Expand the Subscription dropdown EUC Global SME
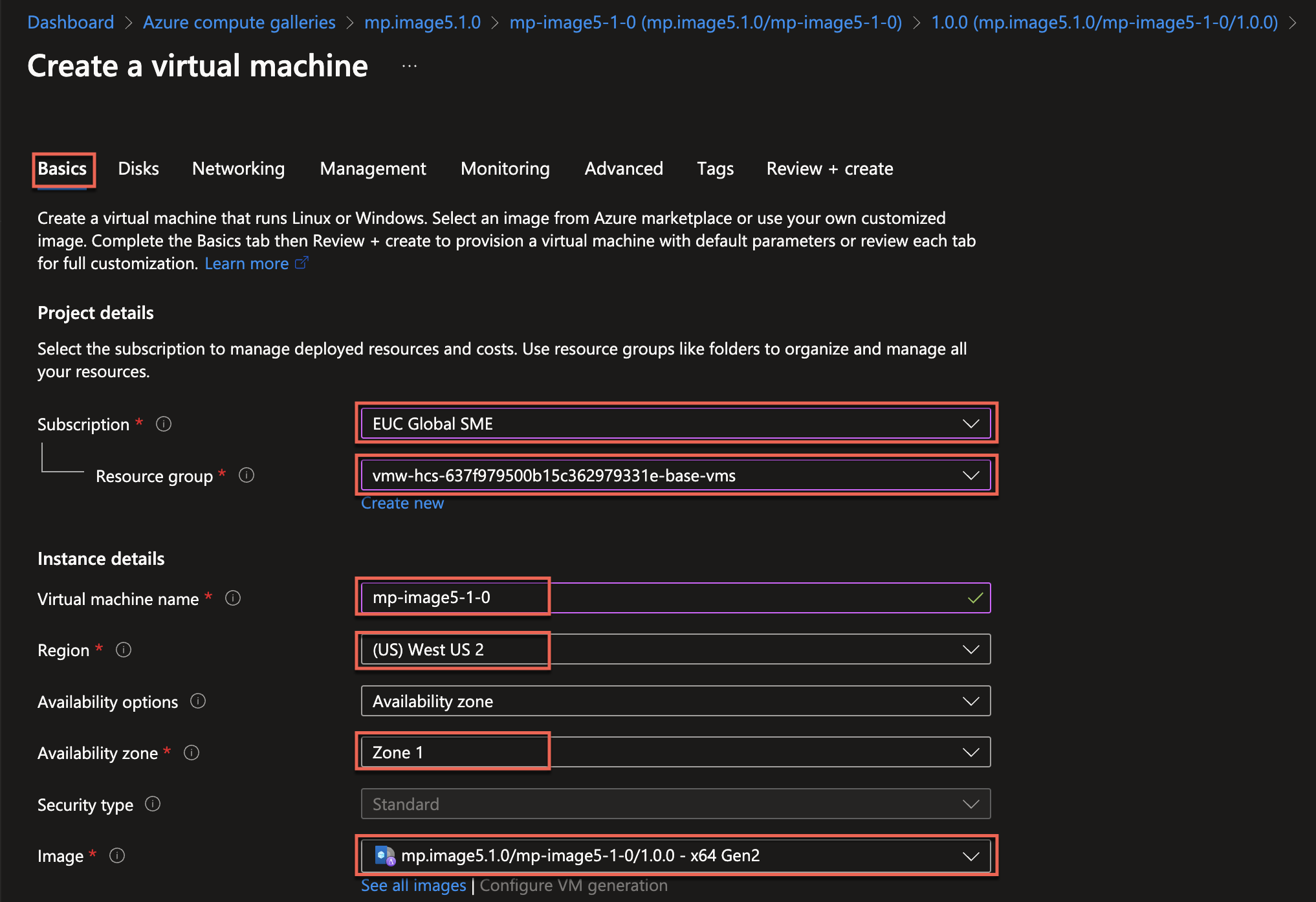The height and width of the screenshot is (902, 1316). [675, 423]
